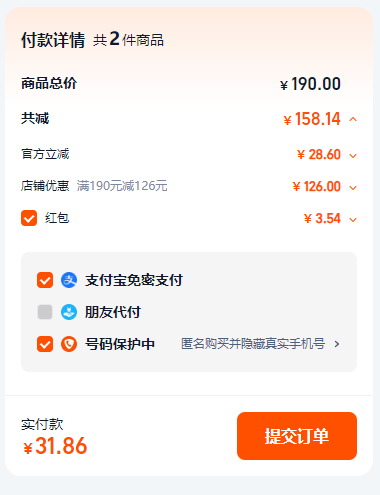Expand the 红包 ¥3.54 chevron
This screenshot has height=495, width=380.
point(353,219)
